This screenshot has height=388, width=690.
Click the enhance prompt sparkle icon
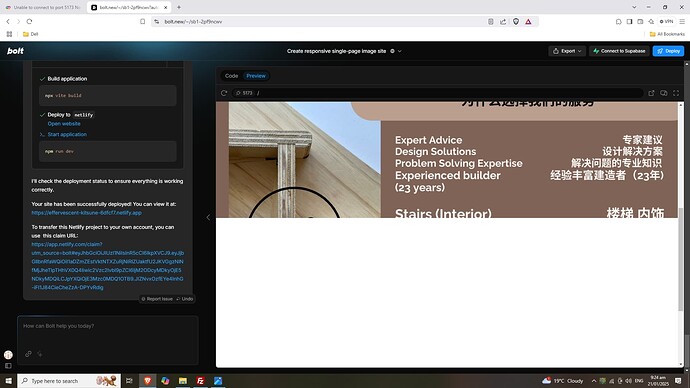(40, 354)
